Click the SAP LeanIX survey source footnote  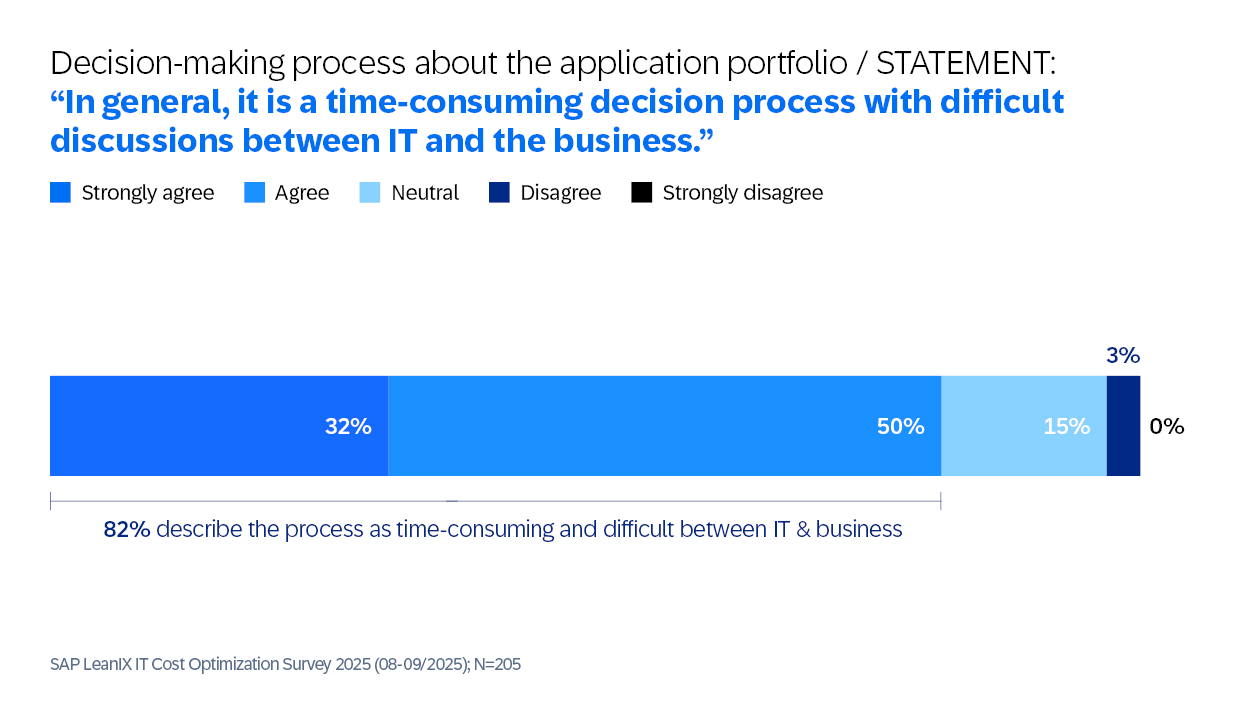pyautogui.click(x=285, y=664)
